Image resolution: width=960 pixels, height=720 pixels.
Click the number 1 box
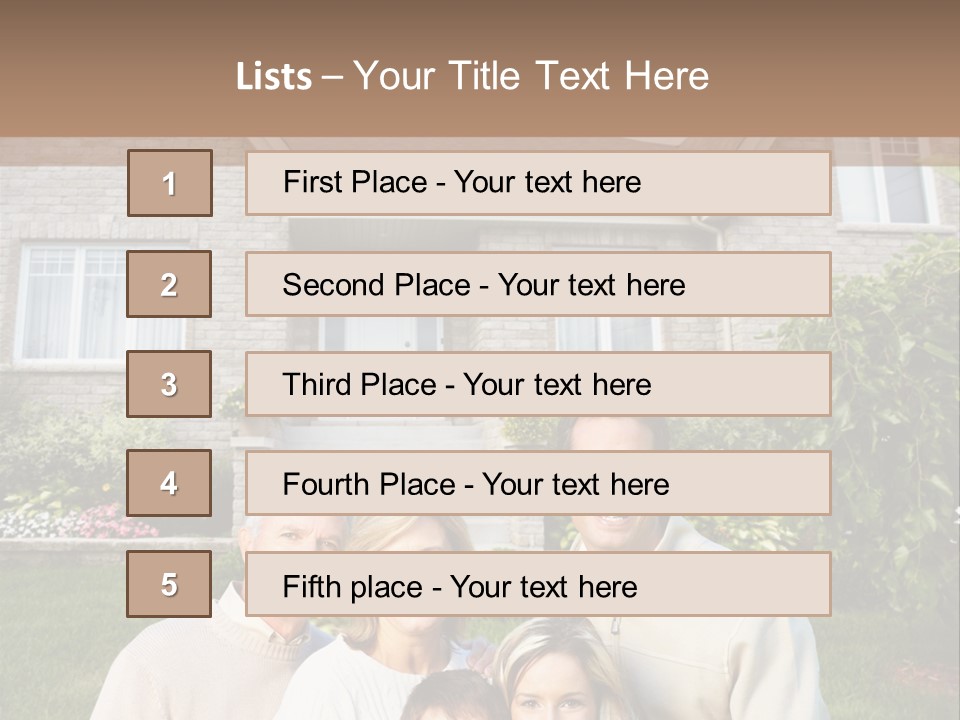coord(170,183)
